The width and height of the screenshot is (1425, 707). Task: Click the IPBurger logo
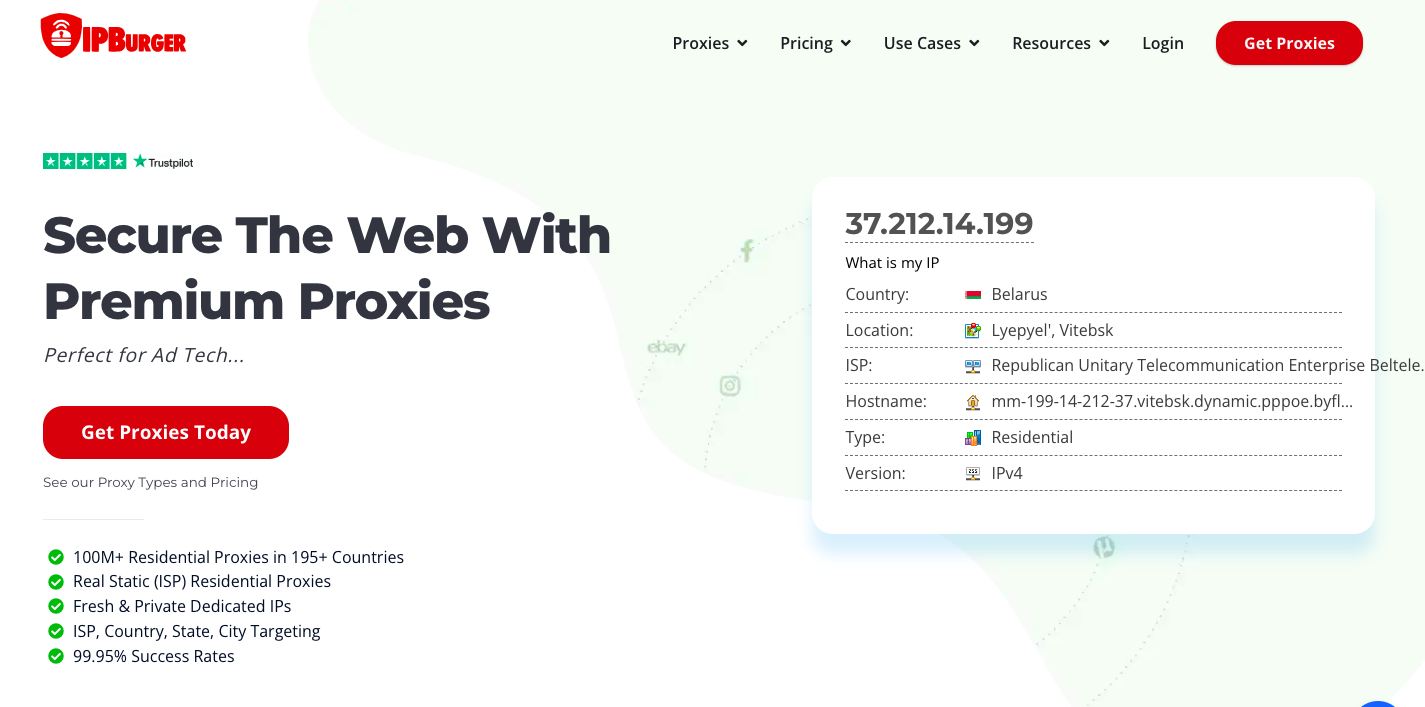(112, 35)
